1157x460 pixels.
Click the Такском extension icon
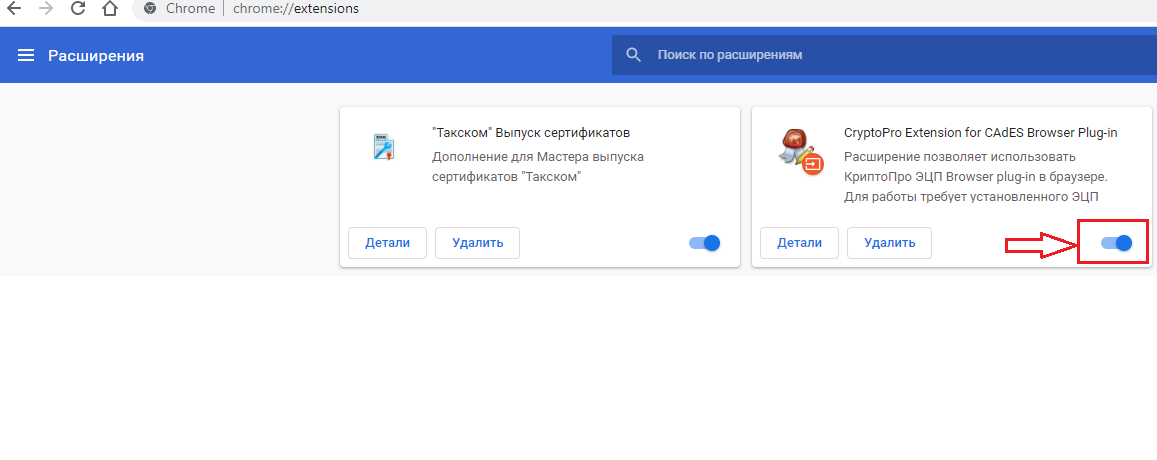tap(384, 147)
